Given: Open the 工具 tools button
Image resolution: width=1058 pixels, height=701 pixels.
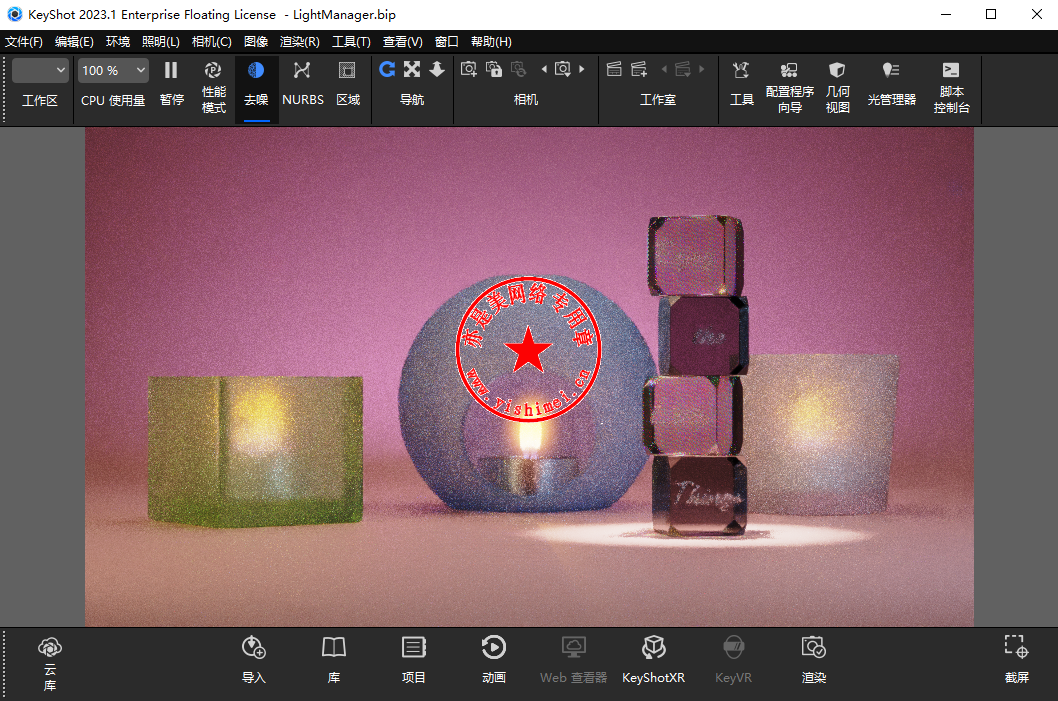Looking at the screenshot, I should point(742,84).
